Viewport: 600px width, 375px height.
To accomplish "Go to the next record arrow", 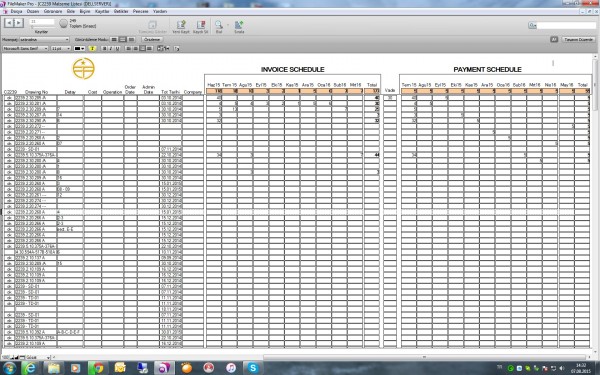I will [18, 23].
